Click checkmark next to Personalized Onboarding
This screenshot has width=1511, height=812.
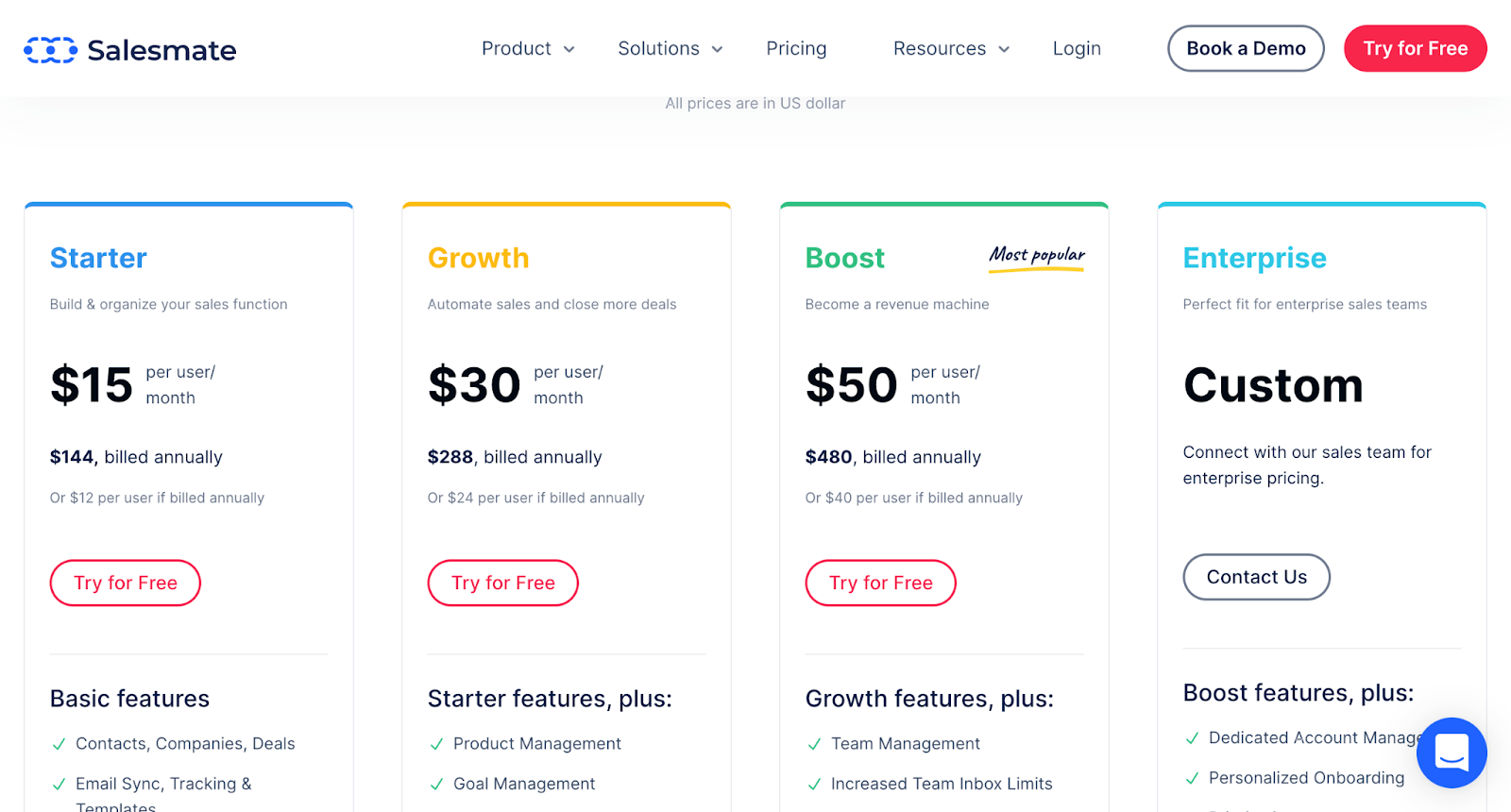click(x=1192, y=778)
